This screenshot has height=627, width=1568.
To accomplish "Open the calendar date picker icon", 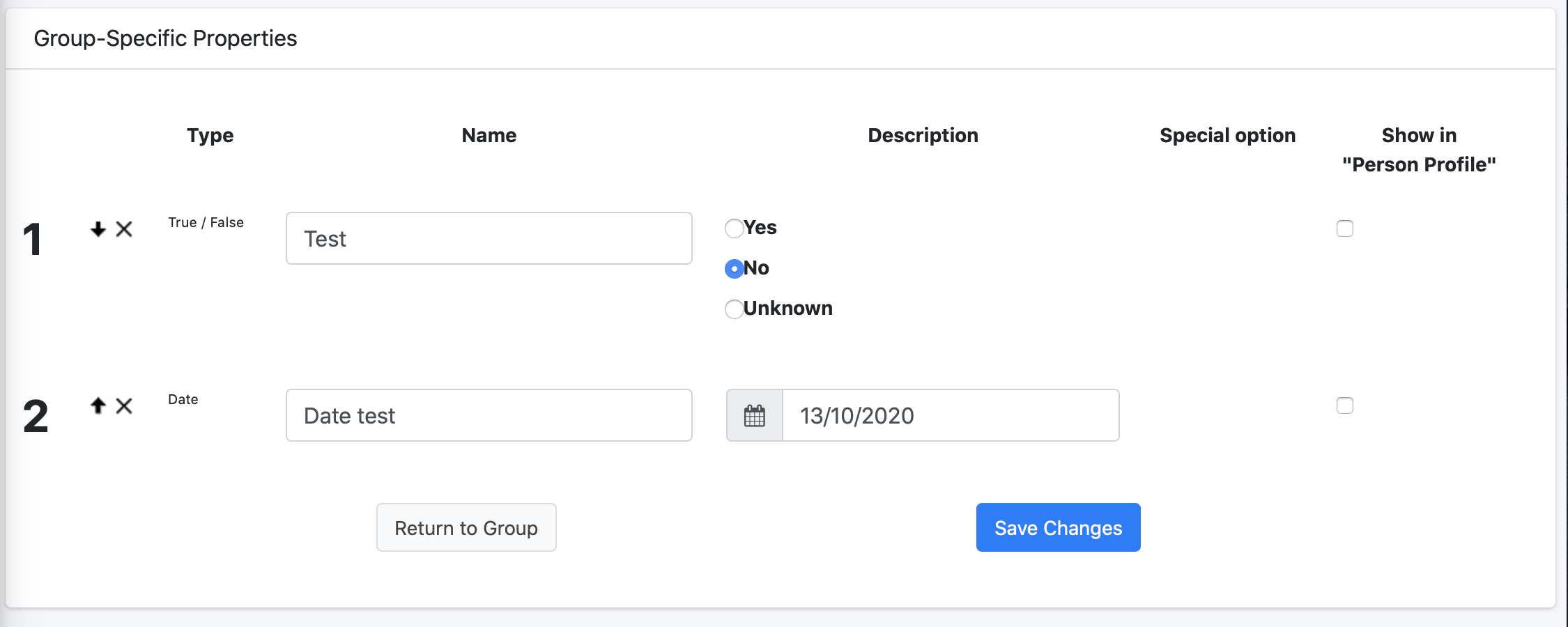I will pos(755,415).
